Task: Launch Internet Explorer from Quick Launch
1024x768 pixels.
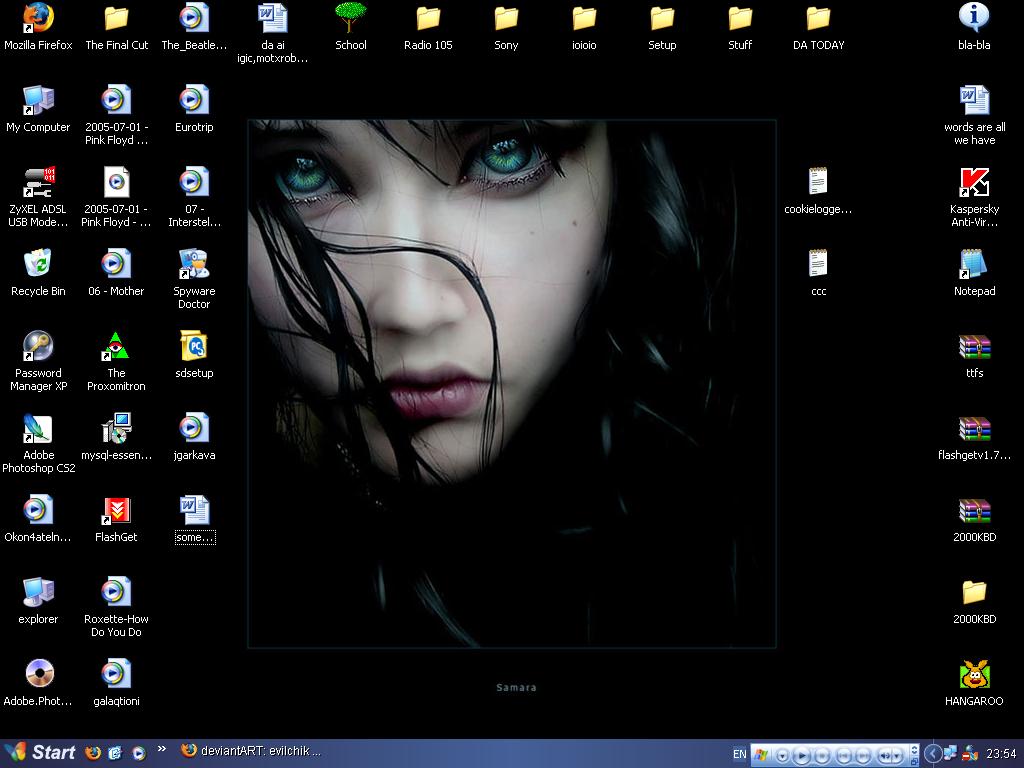Action: coord(116,753)
